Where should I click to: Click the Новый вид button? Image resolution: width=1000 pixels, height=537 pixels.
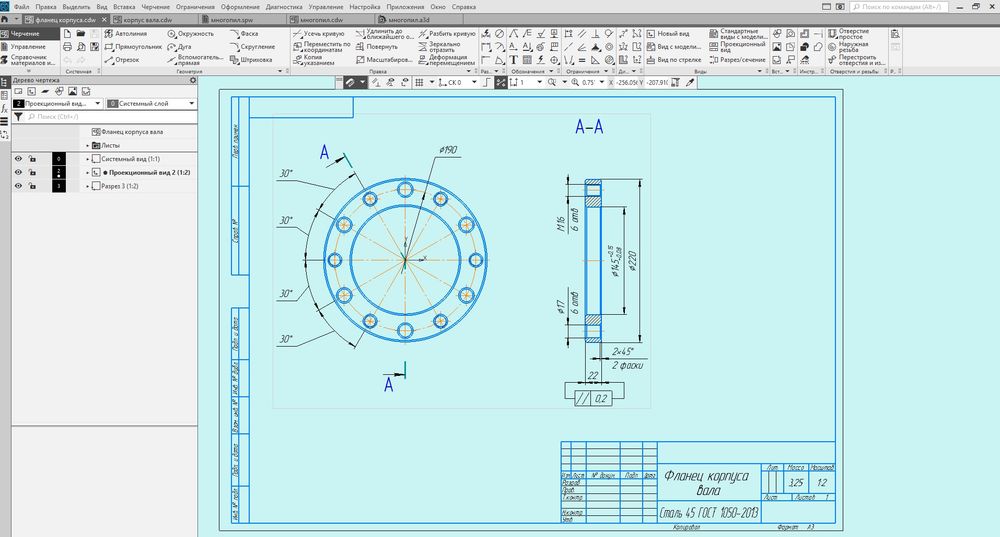click(668, 33)
